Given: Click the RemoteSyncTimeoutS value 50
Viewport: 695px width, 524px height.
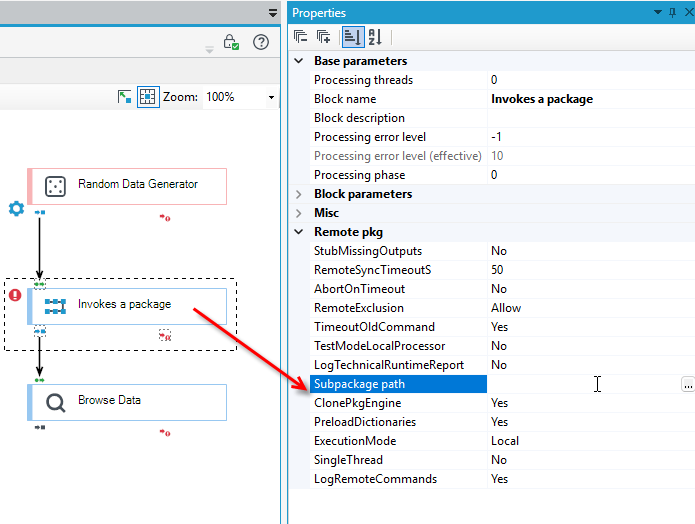Looking at the screenshot, I should point(497,270).
